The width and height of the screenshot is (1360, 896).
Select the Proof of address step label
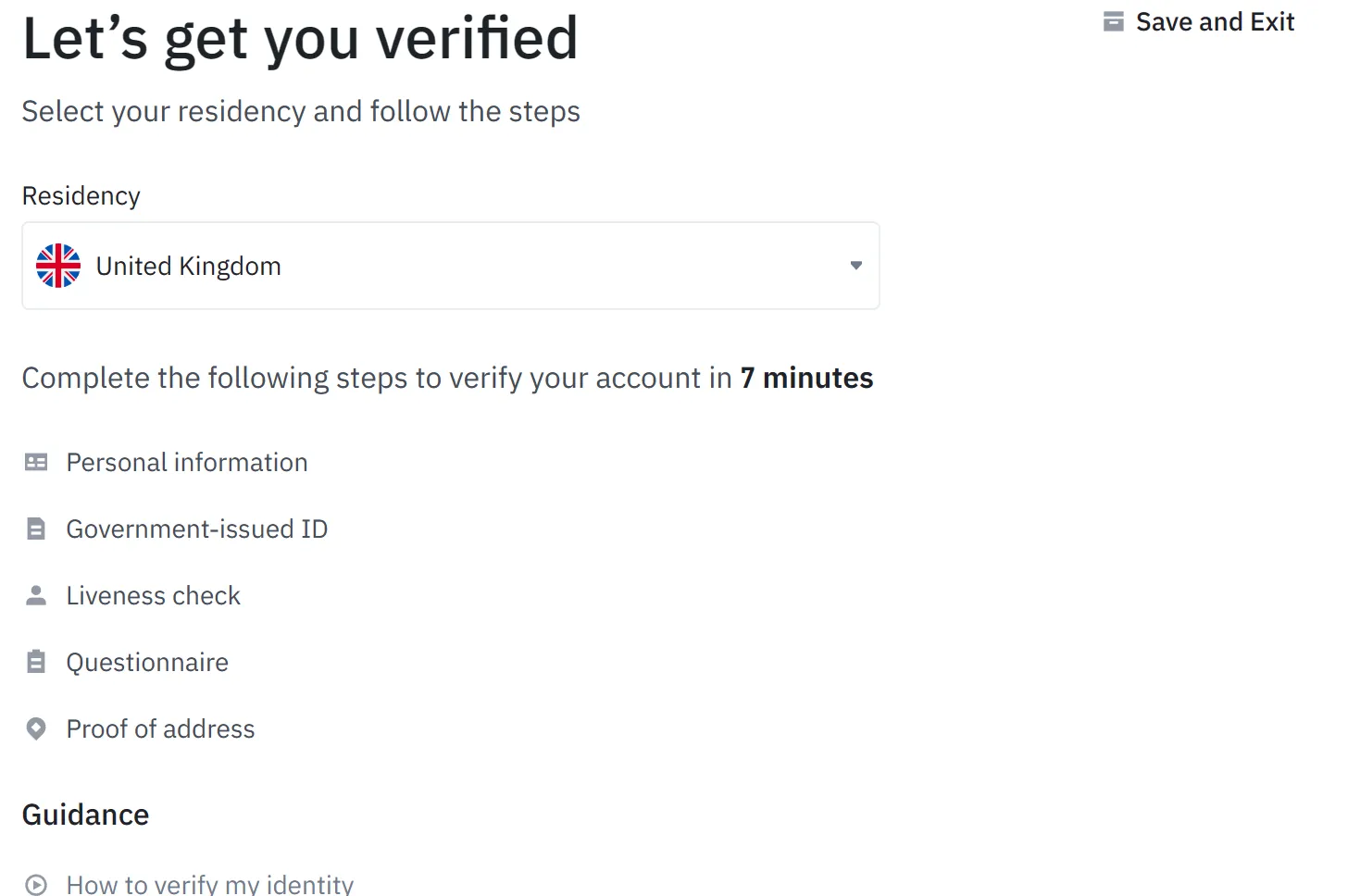point(160,728)
